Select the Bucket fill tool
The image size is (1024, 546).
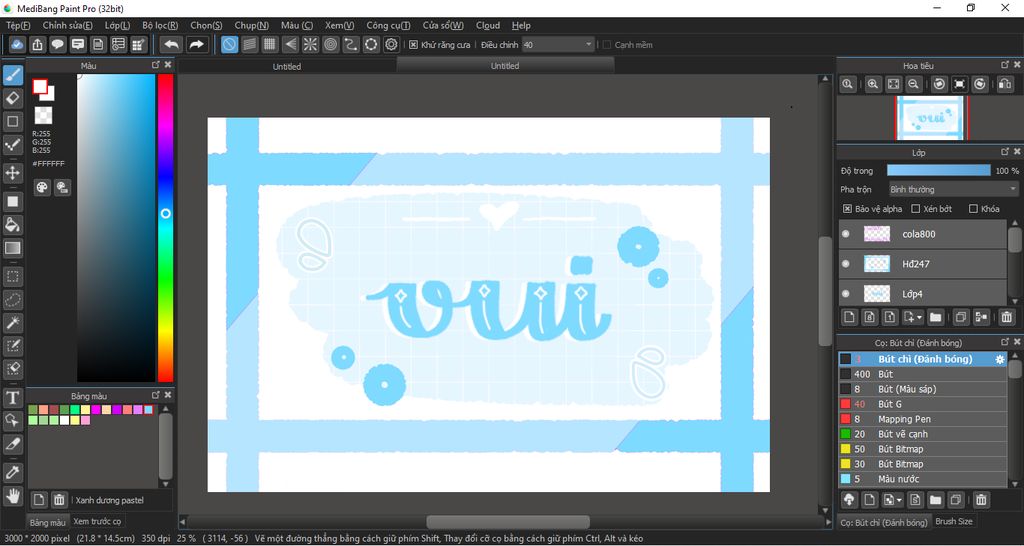tap(13, 225)
